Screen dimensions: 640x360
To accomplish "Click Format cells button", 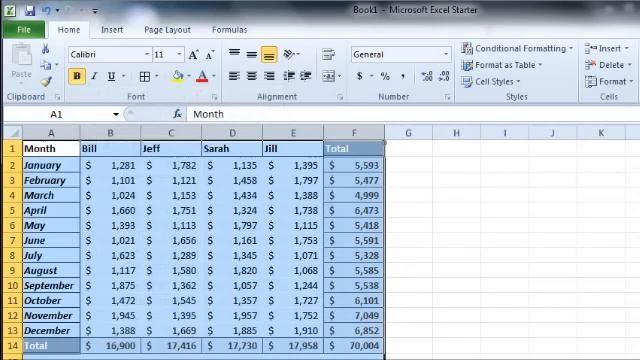I will pos(609,82).
